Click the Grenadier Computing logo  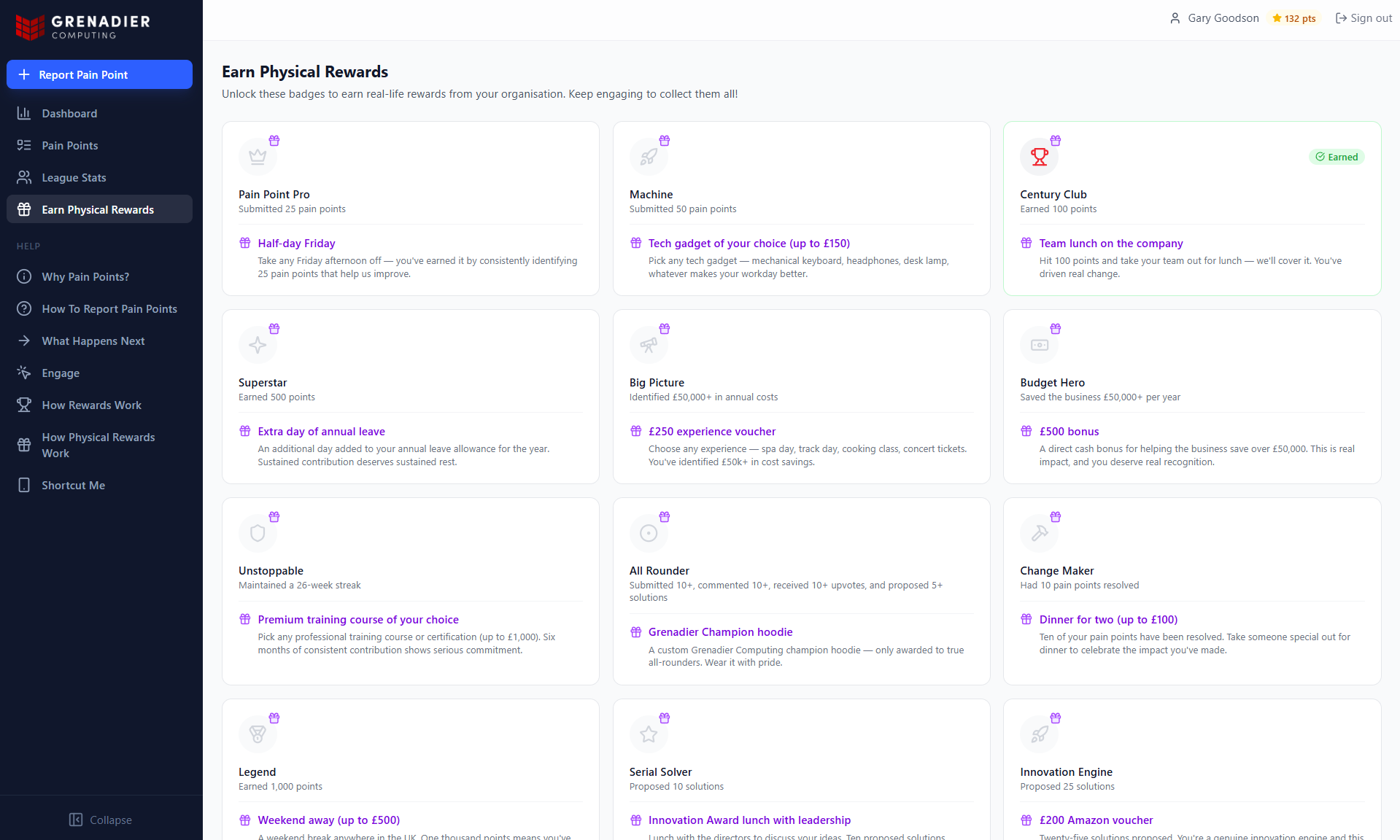coord(83,27)
